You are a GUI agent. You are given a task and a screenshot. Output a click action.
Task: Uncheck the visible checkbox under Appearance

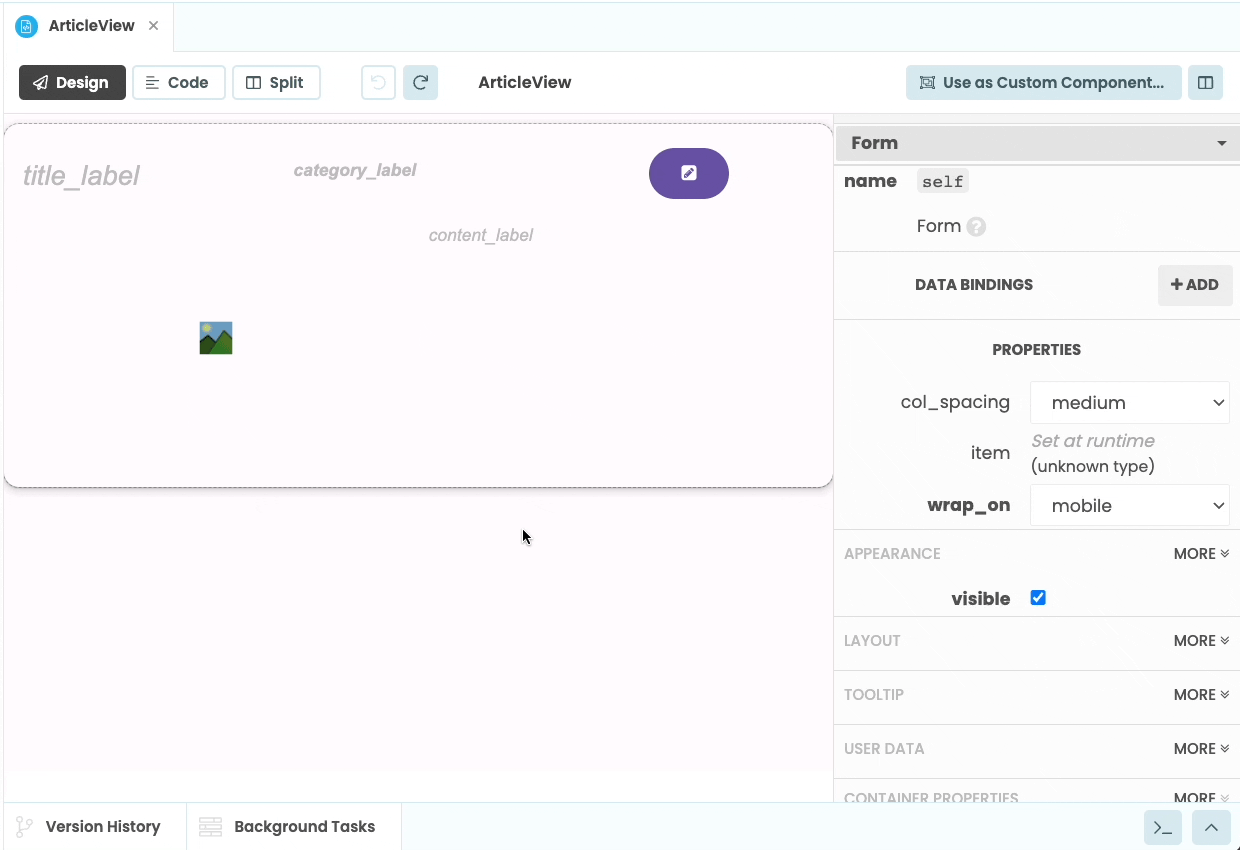click(x=1038, y=597)
